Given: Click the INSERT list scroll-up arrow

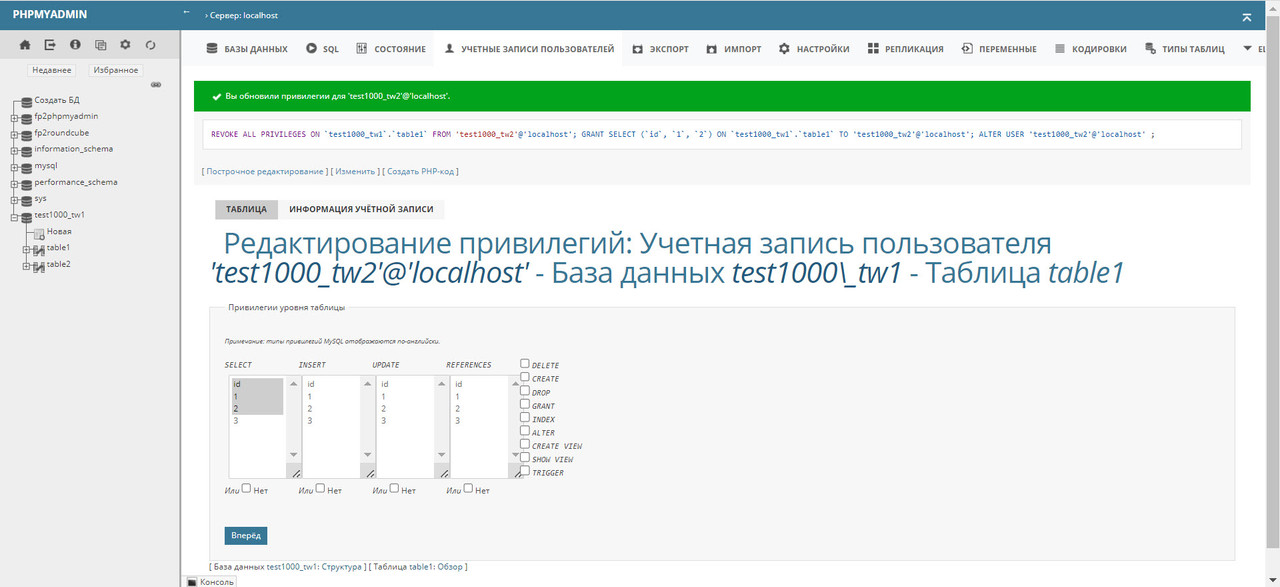Looking at the screenshot, I should [367, 382].
